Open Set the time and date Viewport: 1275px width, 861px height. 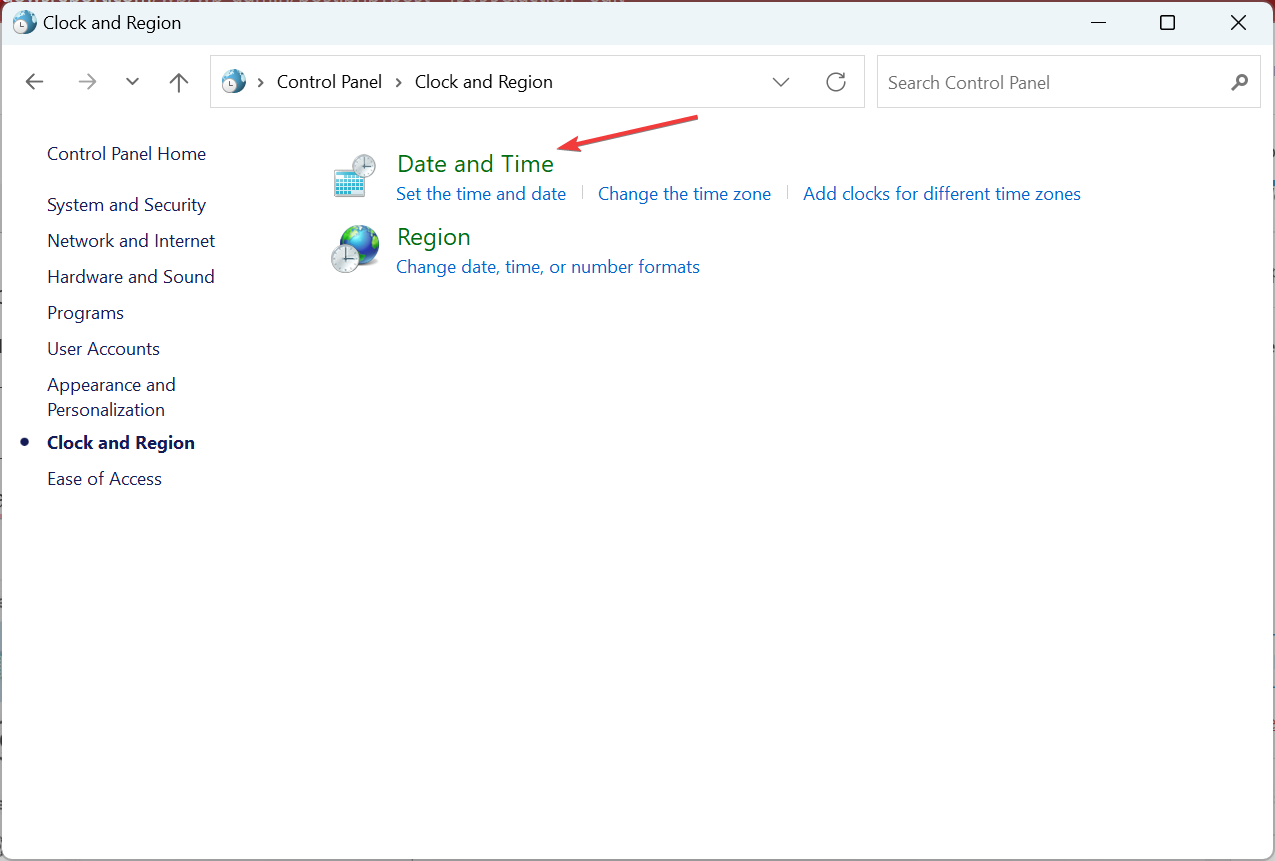click(x=481, y=193)
